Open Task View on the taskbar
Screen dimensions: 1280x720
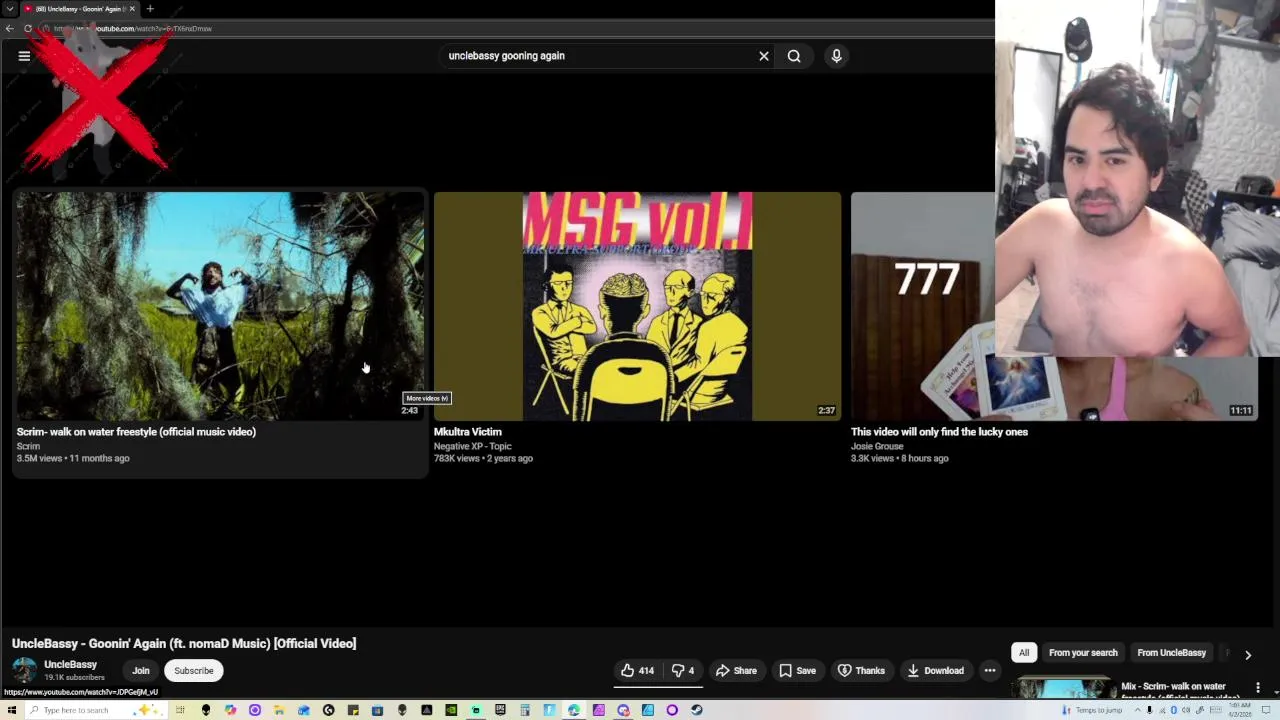click(x=181, y=710)
